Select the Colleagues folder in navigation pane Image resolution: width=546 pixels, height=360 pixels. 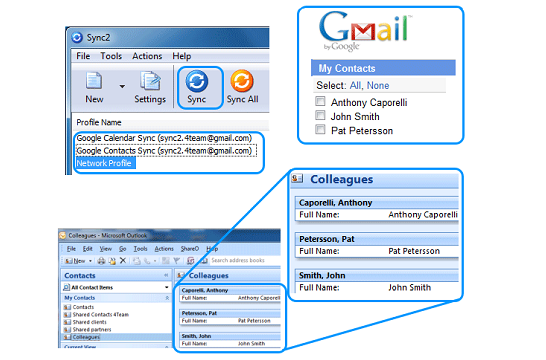[86, 337]
